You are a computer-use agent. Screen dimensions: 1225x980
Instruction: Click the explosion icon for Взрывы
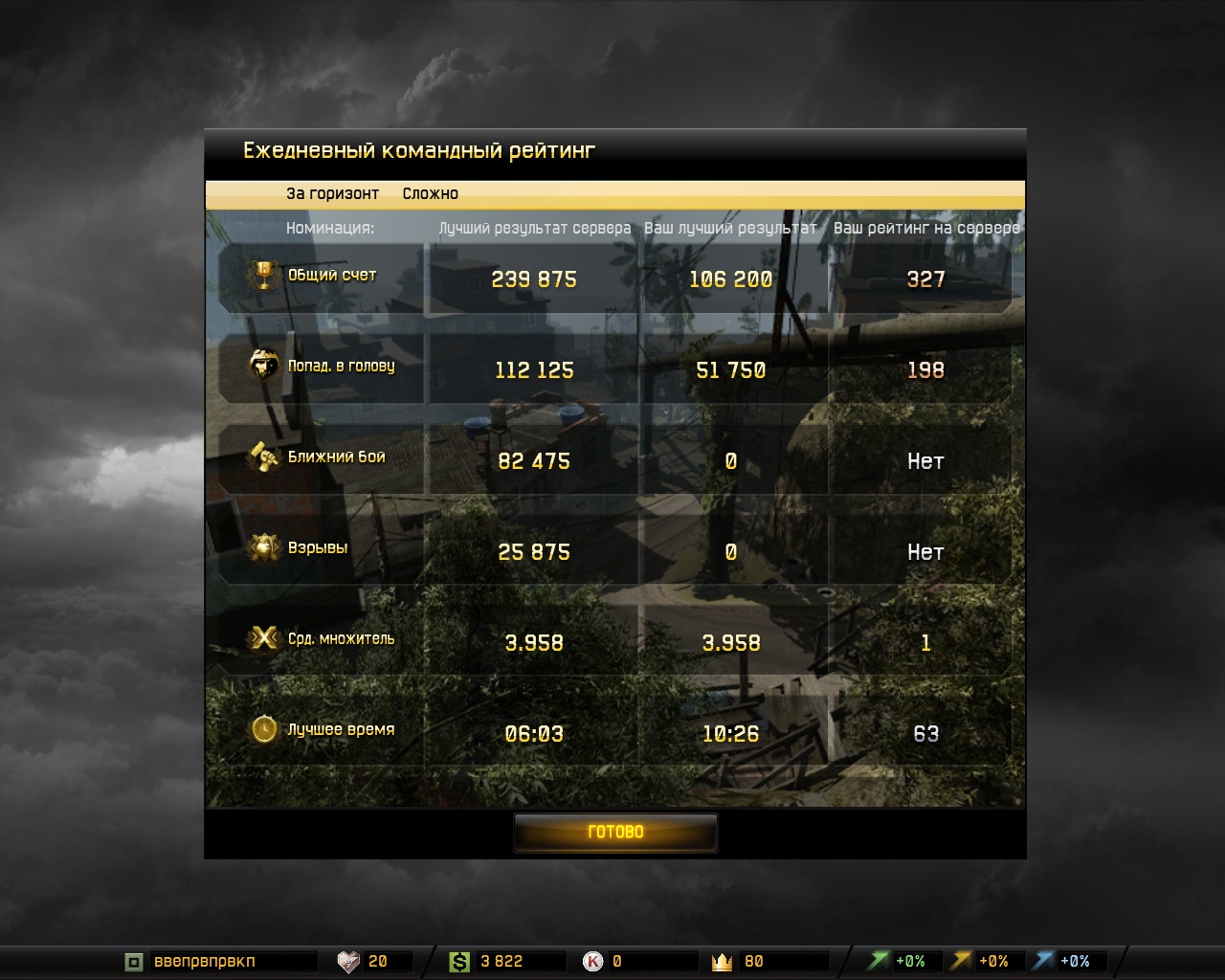point(263,547)
